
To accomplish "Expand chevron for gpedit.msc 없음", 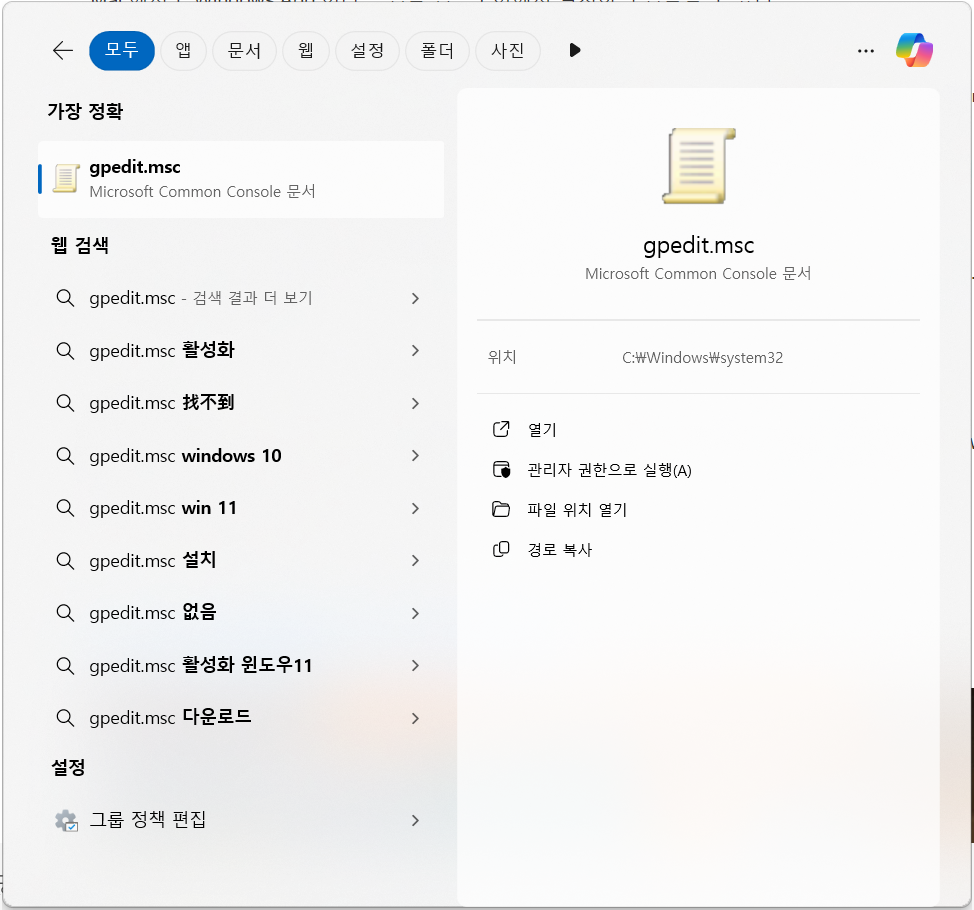I will (415, 613).
